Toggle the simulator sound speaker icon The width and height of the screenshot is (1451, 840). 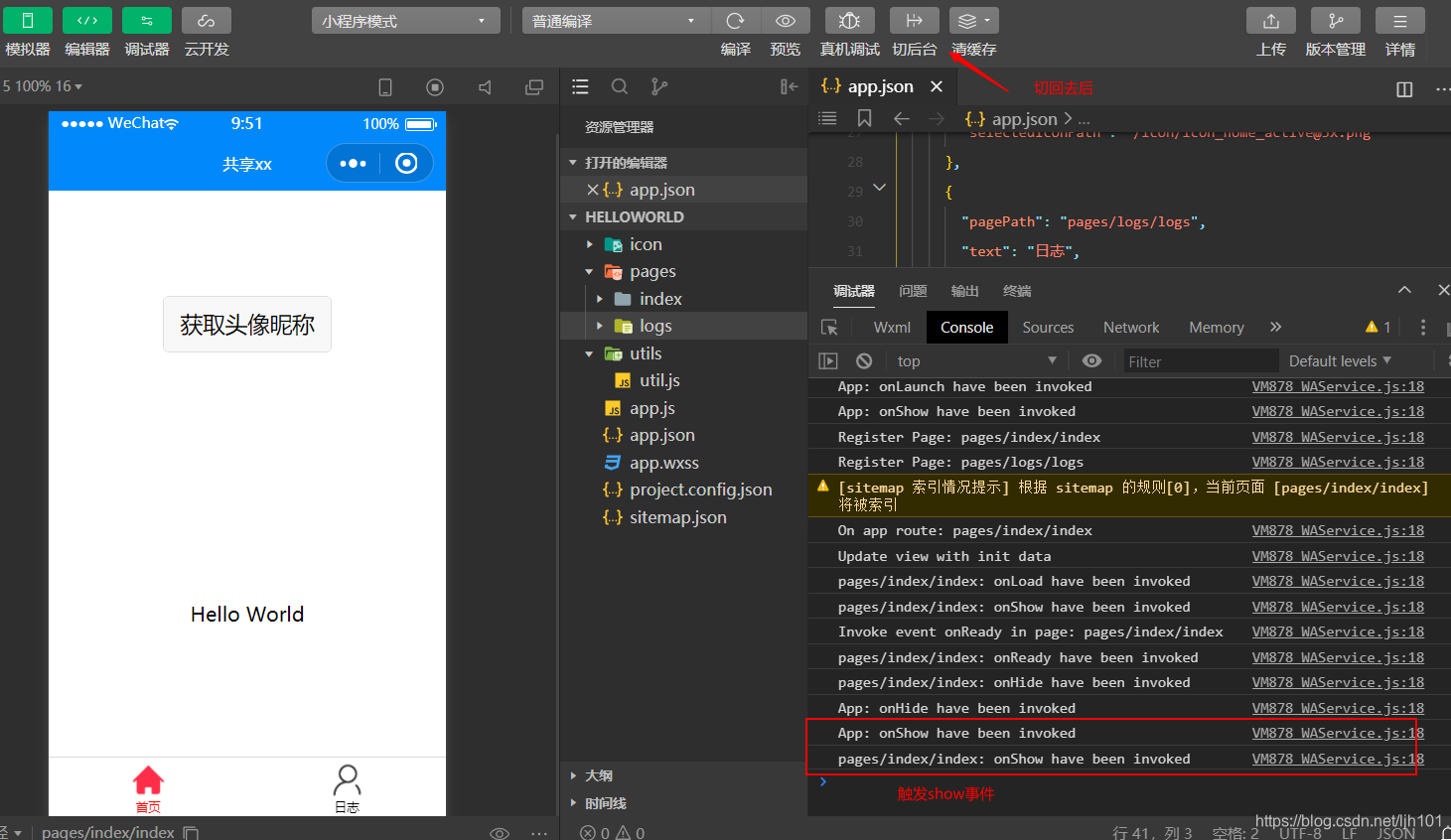click(485, 87)
